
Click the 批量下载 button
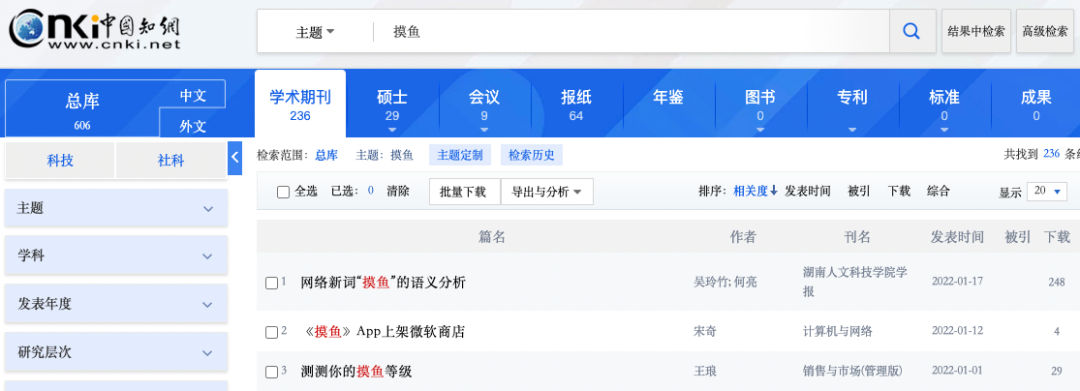point(463,192)
